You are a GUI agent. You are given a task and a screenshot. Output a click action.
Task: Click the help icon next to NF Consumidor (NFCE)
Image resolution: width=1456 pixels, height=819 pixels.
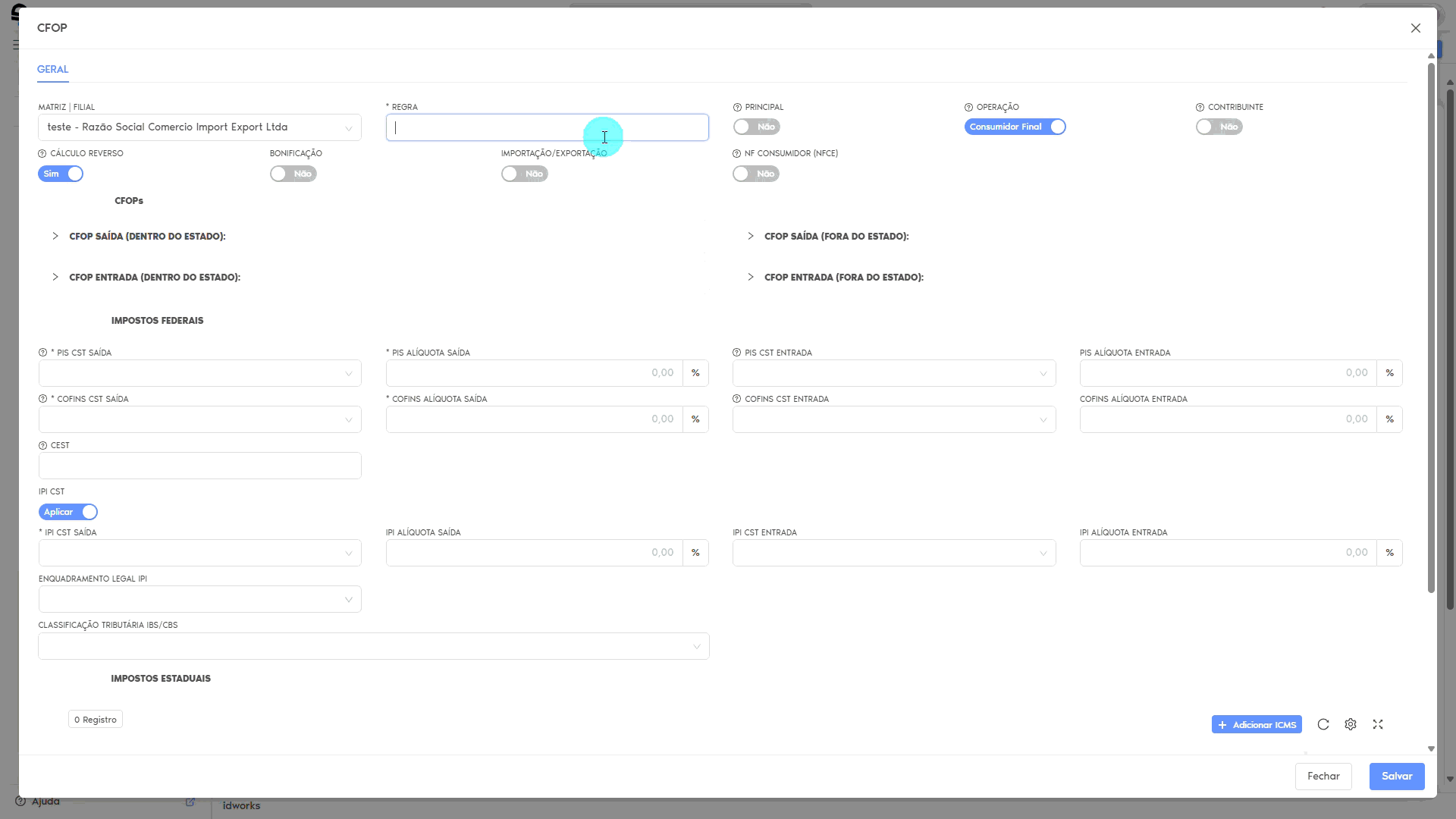click(x=736, y=154)
